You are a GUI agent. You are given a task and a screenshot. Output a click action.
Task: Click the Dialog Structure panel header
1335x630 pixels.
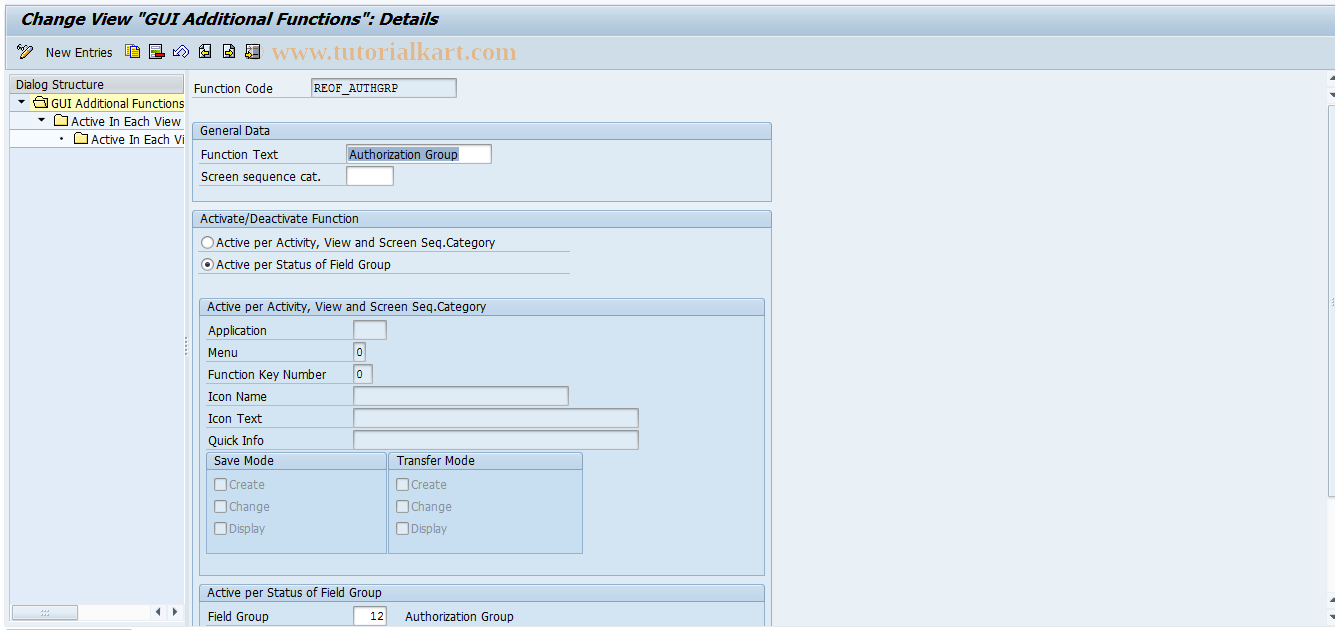(97, 85)
